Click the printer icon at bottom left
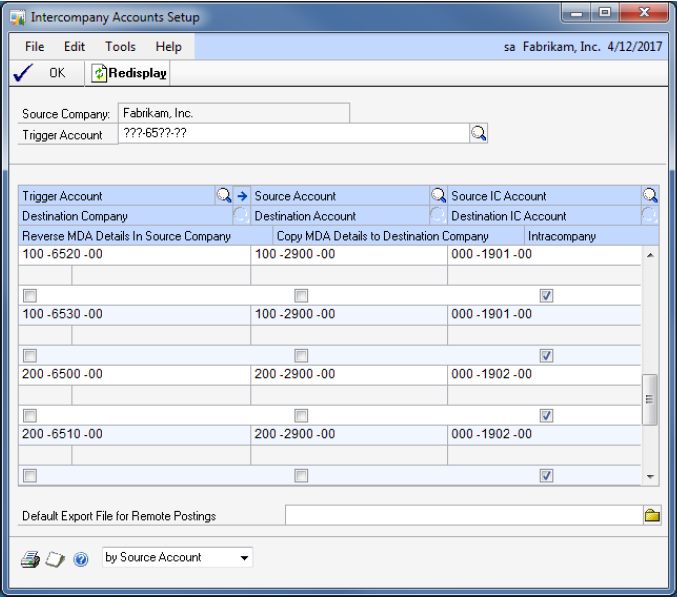 point(30,559)
